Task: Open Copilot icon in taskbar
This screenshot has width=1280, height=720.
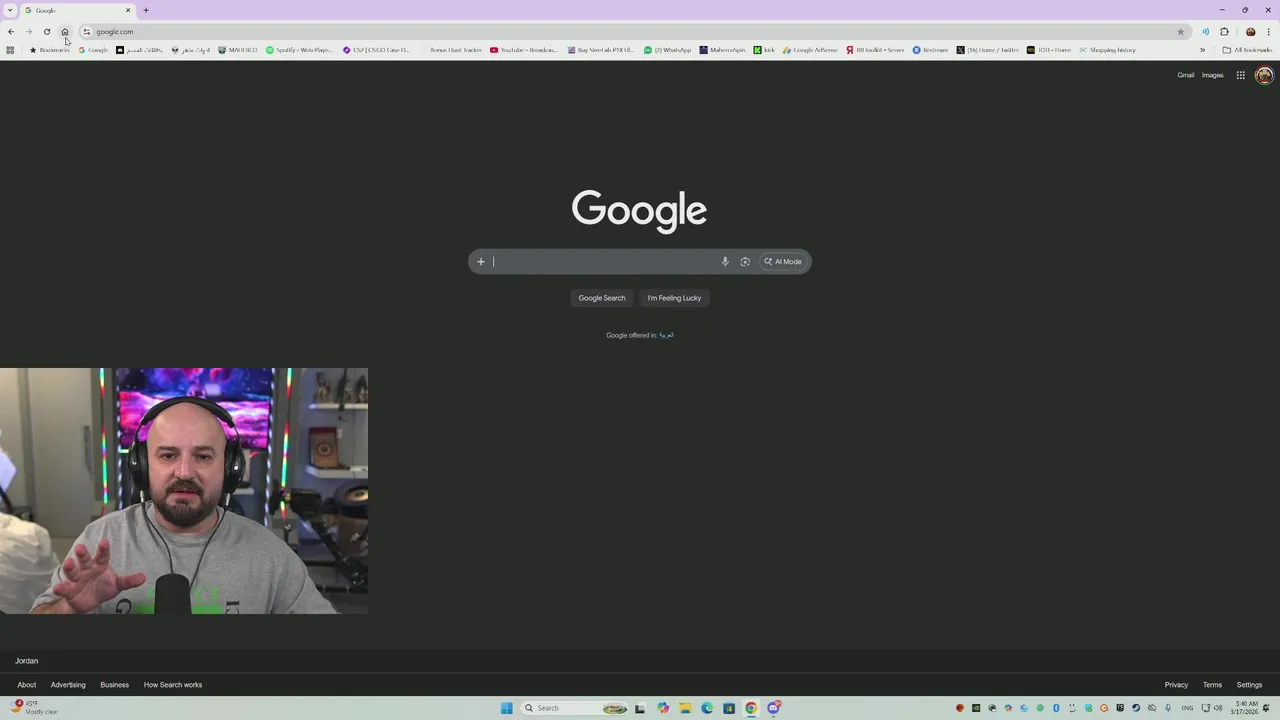Action: tap(663, 708)
